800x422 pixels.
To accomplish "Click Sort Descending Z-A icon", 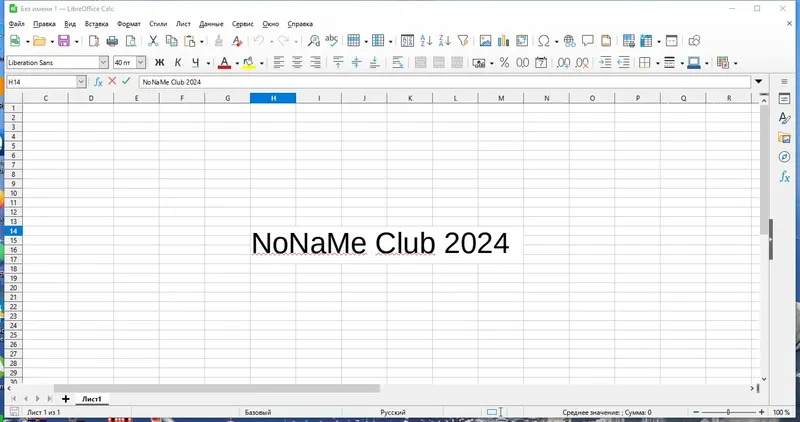I will coord(444,41).
